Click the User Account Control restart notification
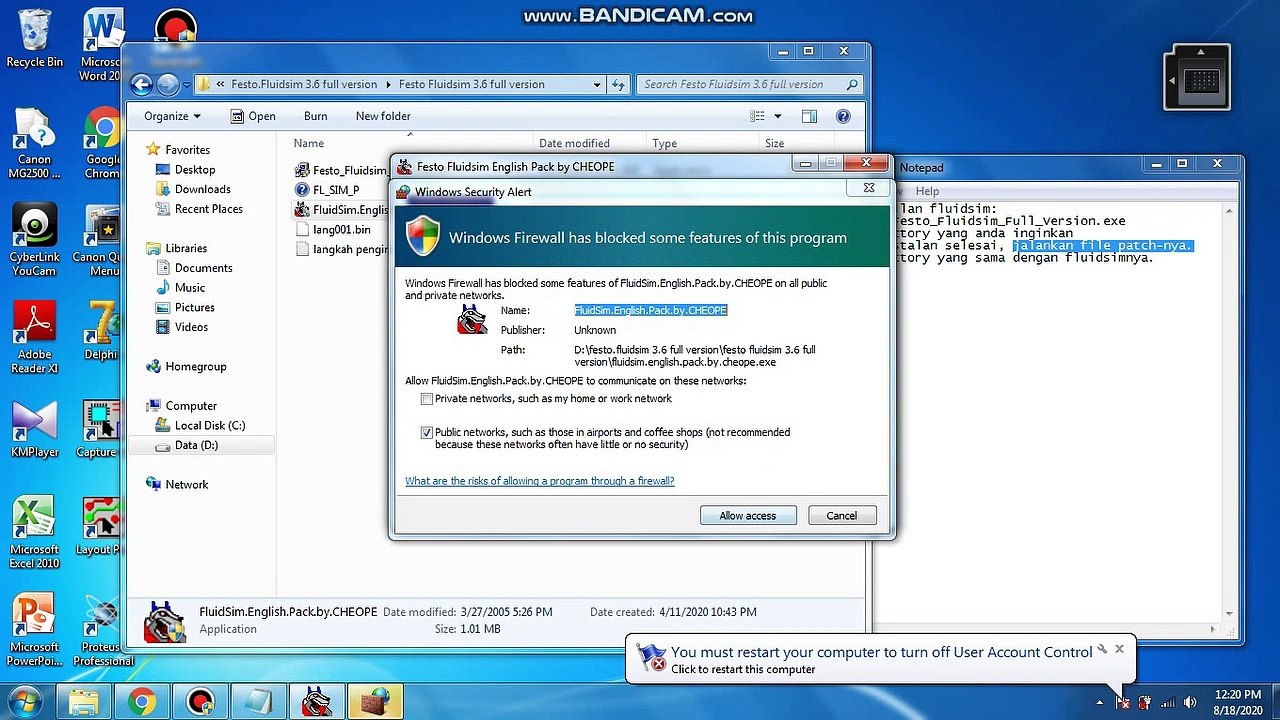1280x720 pixels. [x=881, y=660]
